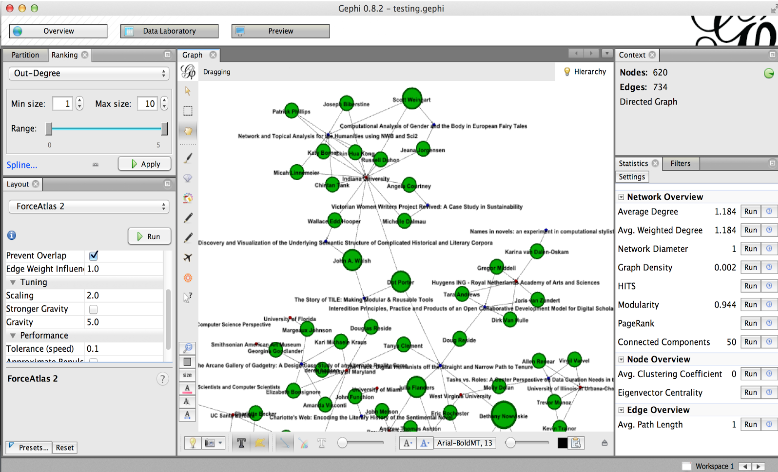Collapse the Tuning section
The image size is (778, 472).
(x=13, y=282)
